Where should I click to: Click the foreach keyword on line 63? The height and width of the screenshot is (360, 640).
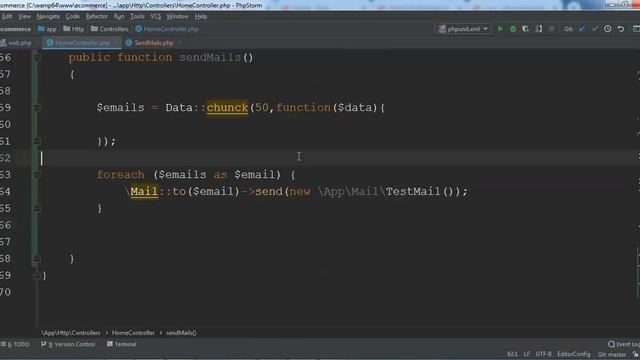tap(120, 175)
